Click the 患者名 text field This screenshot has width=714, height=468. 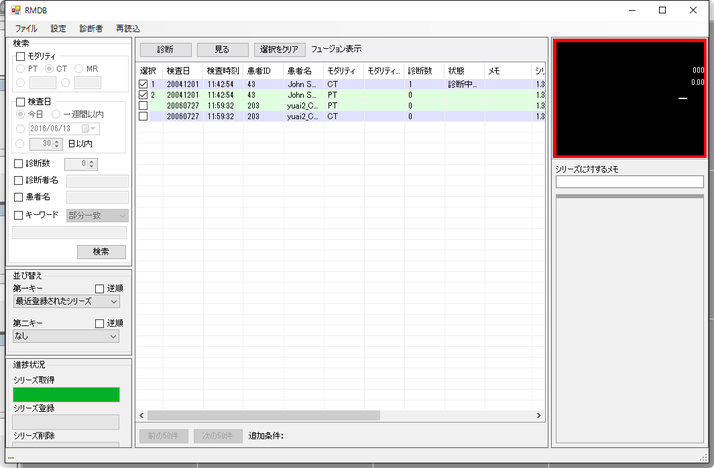click(97, 198)
